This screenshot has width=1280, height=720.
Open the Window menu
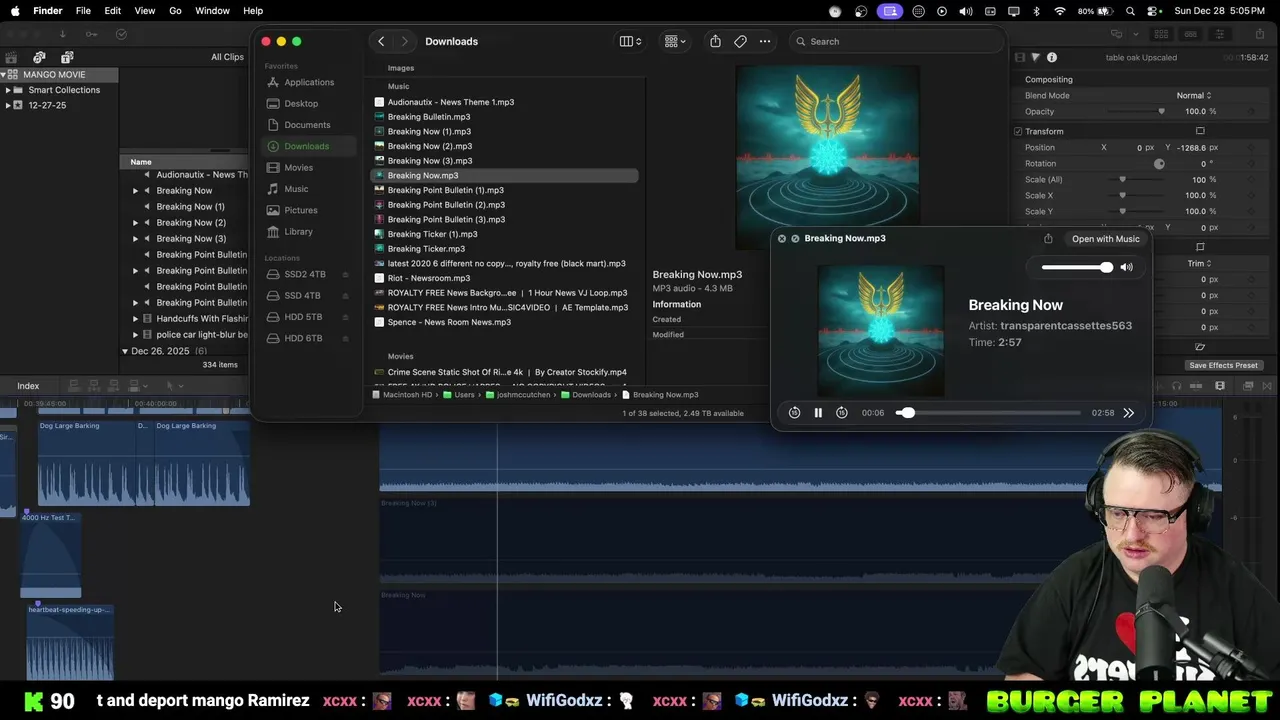click(x=212, y=11)
